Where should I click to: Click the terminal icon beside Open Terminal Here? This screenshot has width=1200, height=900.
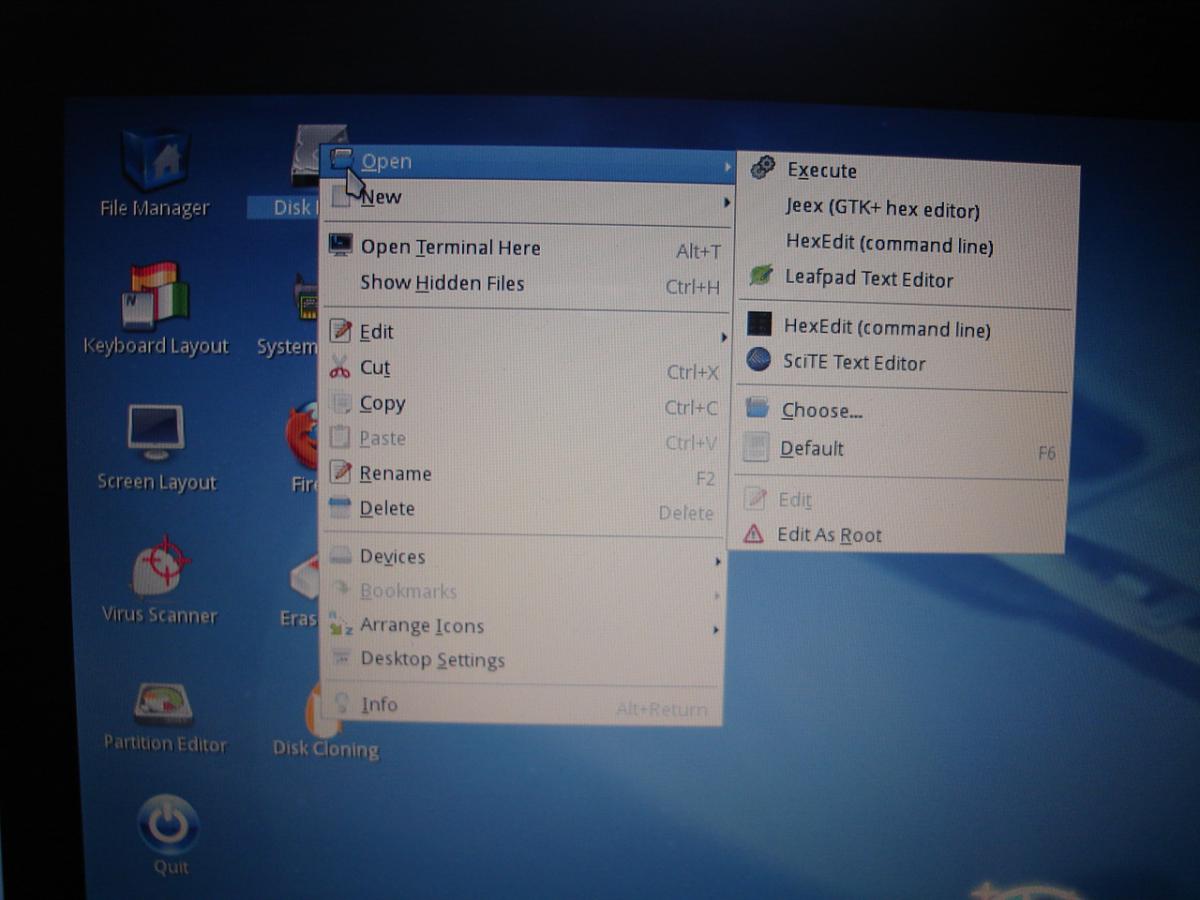click(x=341, y=245)
